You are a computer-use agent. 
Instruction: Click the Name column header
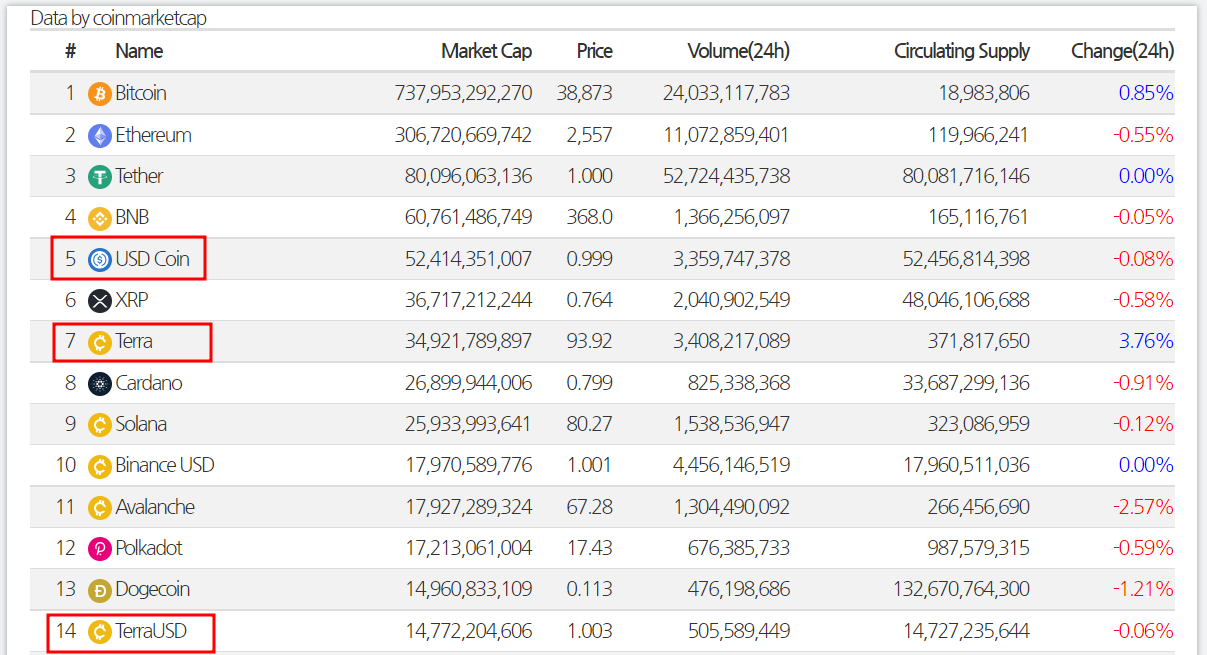click(139, 51)
